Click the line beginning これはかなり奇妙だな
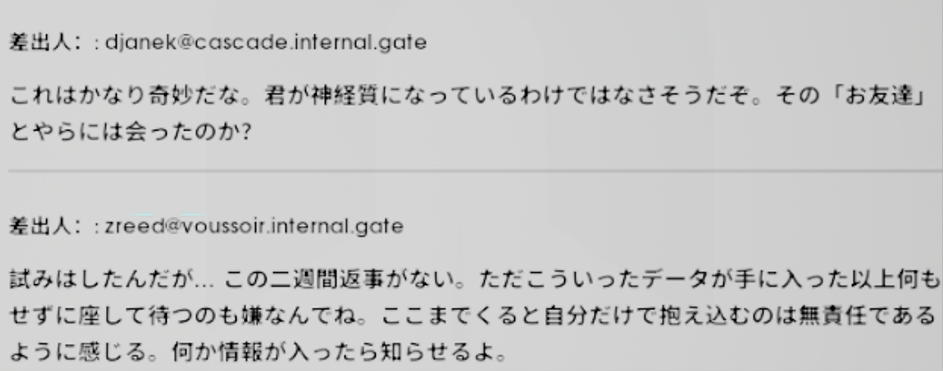 coord(468,96)
